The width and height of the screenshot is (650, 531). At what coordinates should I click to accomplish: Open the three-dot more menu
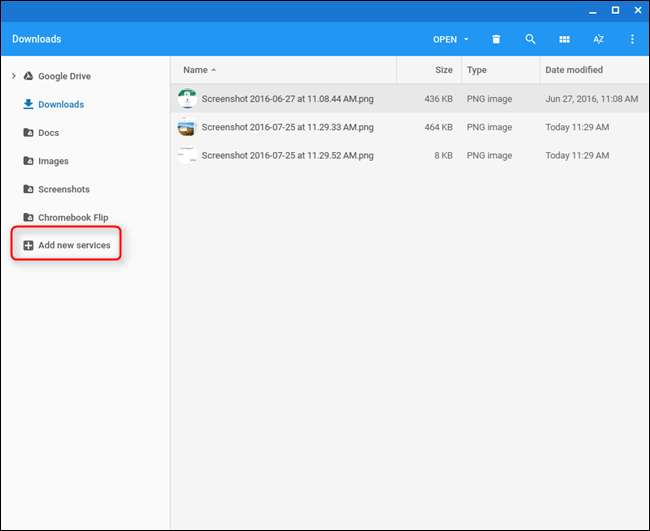[632, 39]
